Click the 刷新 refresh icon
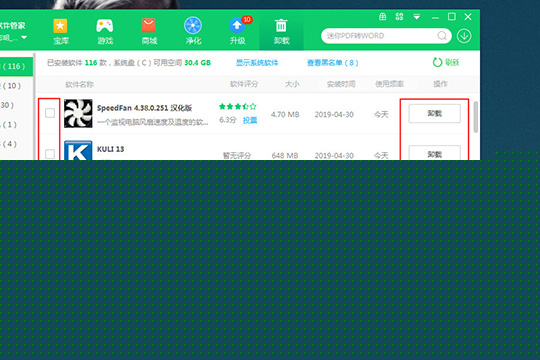540x360 pixels. (x=437, y=62)
